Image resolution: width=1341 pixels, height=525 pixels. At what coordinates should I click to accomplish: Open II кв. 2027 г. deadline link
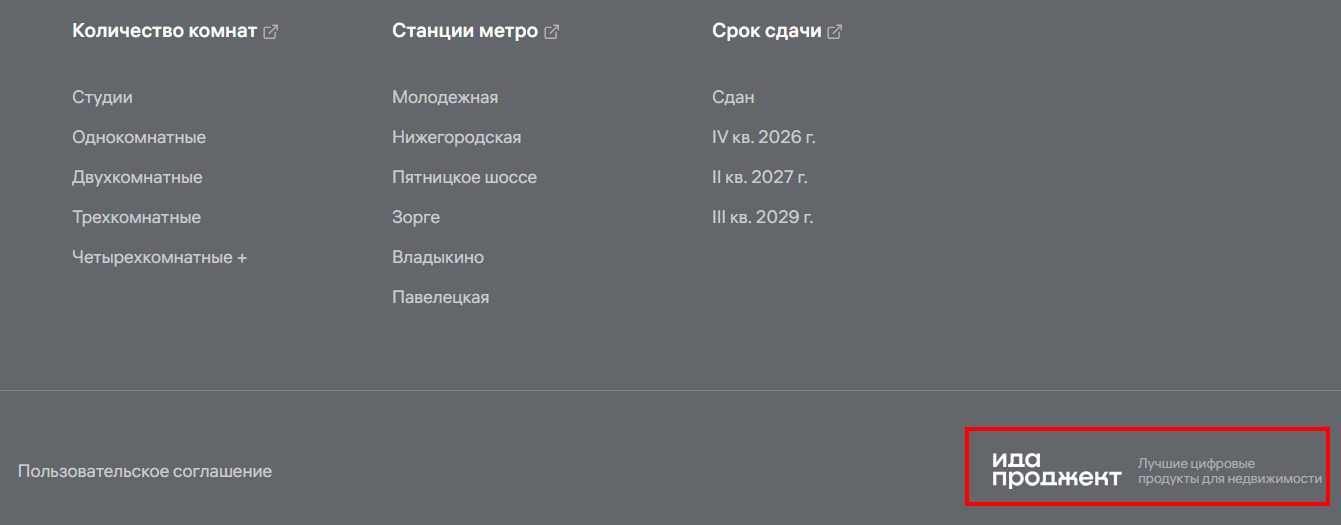click(x=759, y=178)
